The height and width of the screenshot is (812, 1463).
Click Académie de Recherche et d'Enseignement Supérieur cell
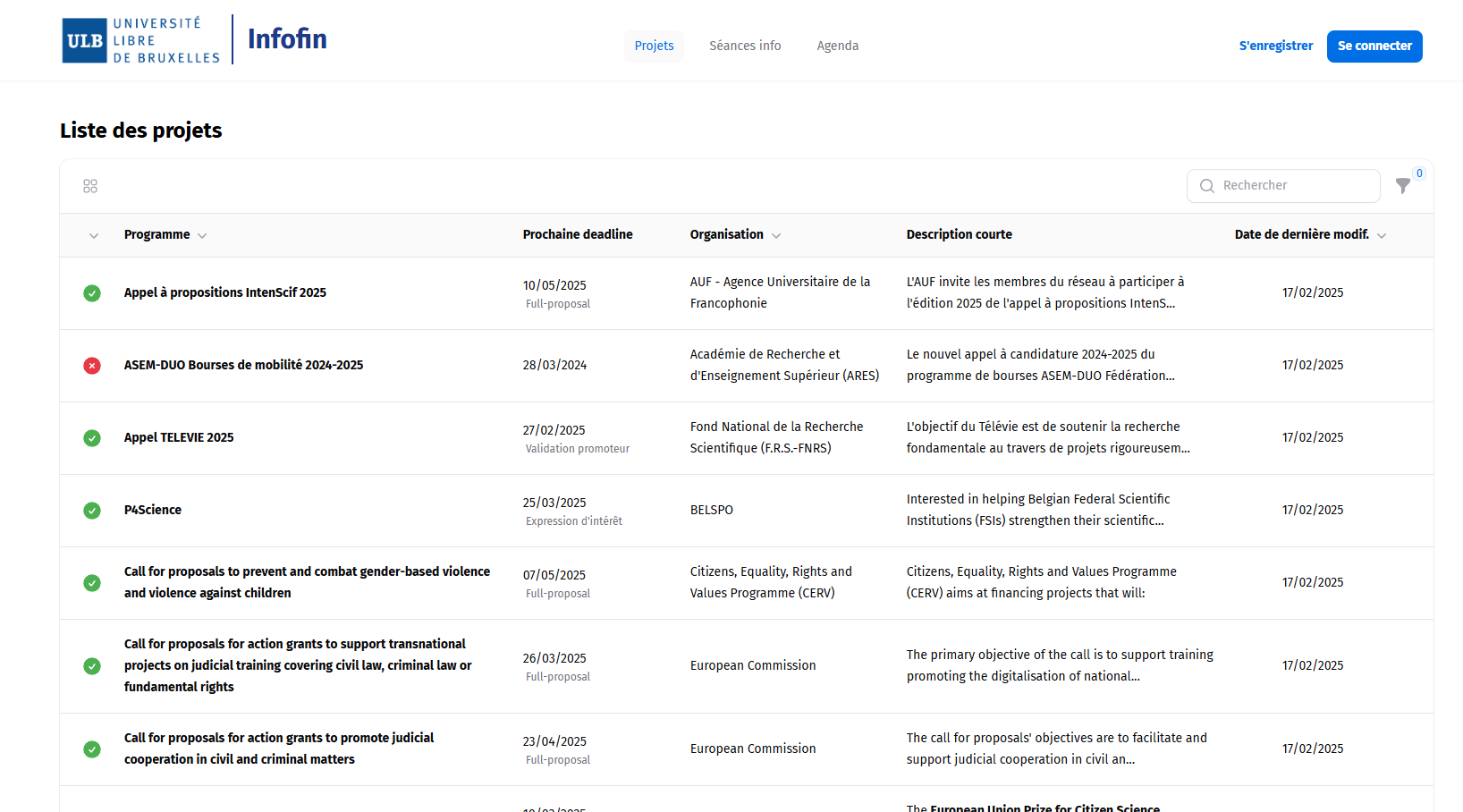(x=784, y=365)
